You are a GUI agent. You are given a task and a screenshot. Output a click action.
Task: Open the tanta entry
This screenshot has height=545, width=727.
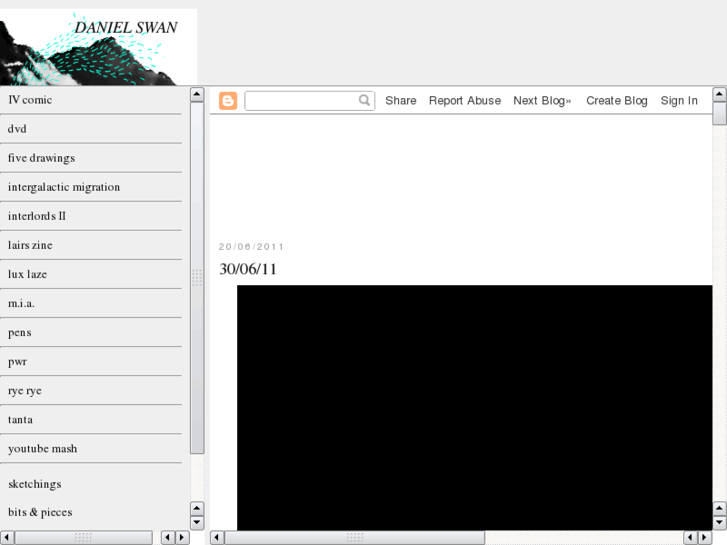20,420
